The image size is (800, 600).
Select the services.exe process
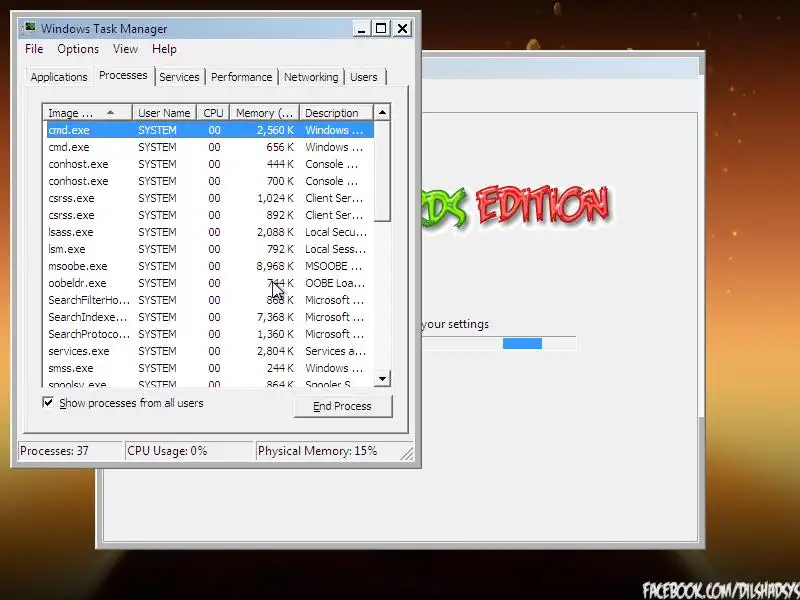point(210,351)
